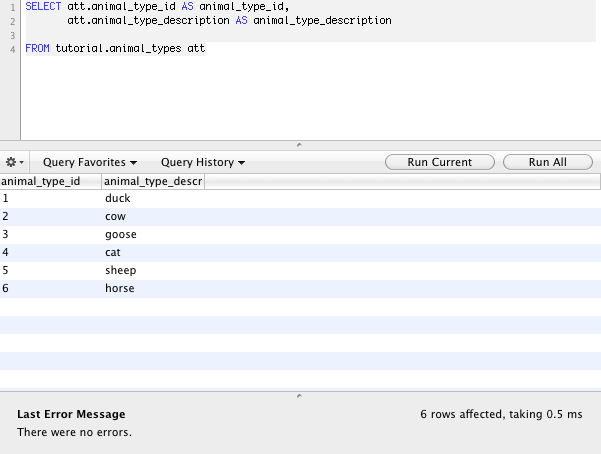Screen dimensions: 601x454
Task: Collapse the error pane using lower divider arrow
Action: (x=299, y=396)
